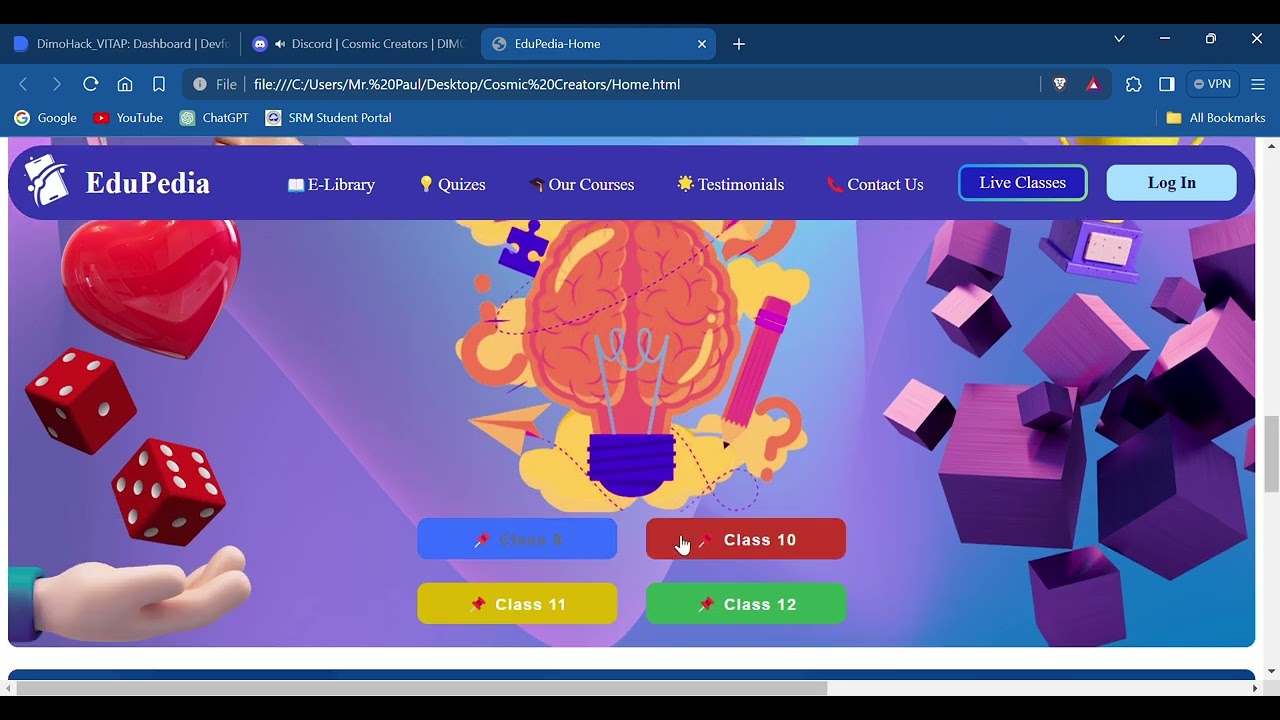Toggle the VPN button

(x=1212, y=84)
